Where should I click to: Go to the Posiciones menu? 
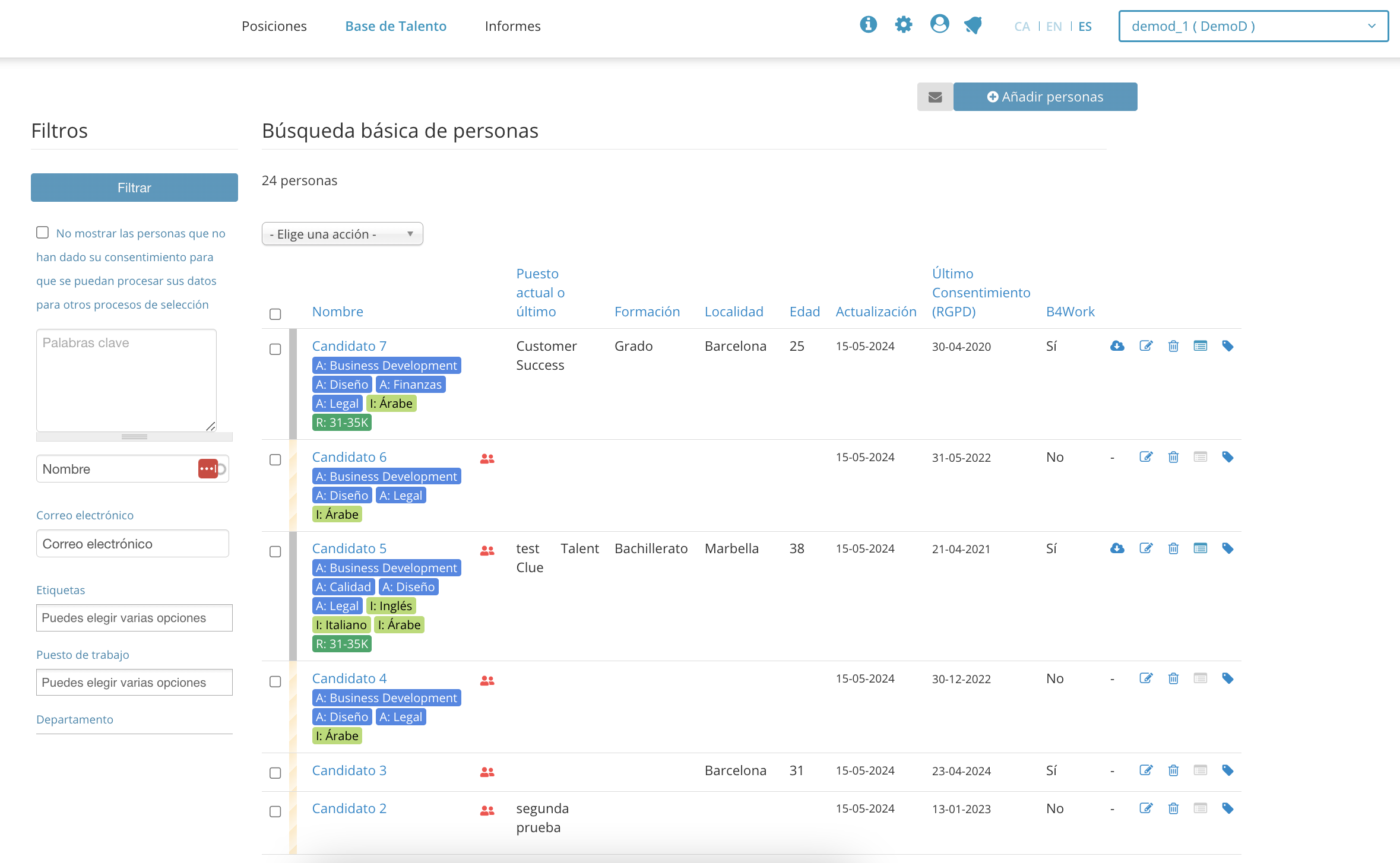tap(274, 26)
